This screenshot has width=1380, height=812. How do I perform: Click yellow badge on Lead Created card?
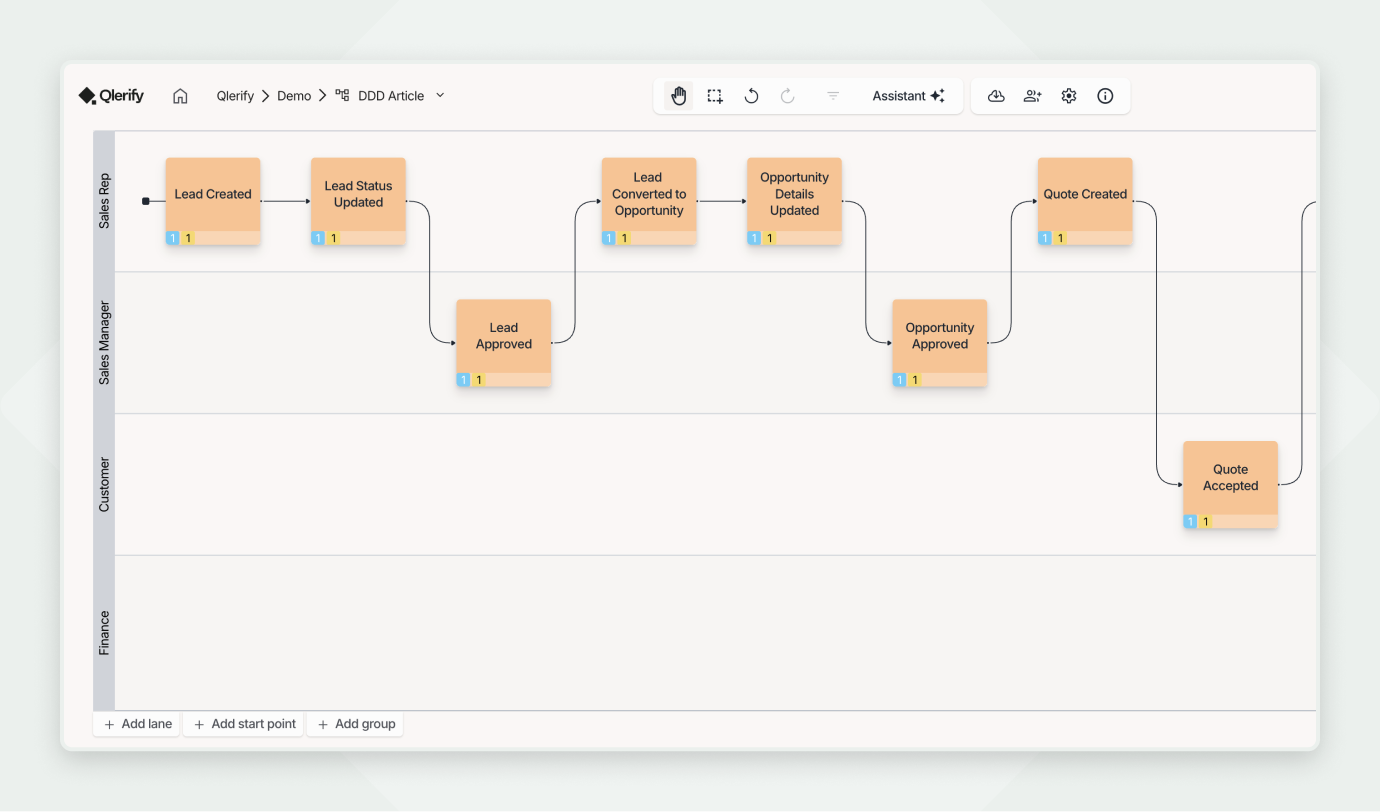(188, 238)
